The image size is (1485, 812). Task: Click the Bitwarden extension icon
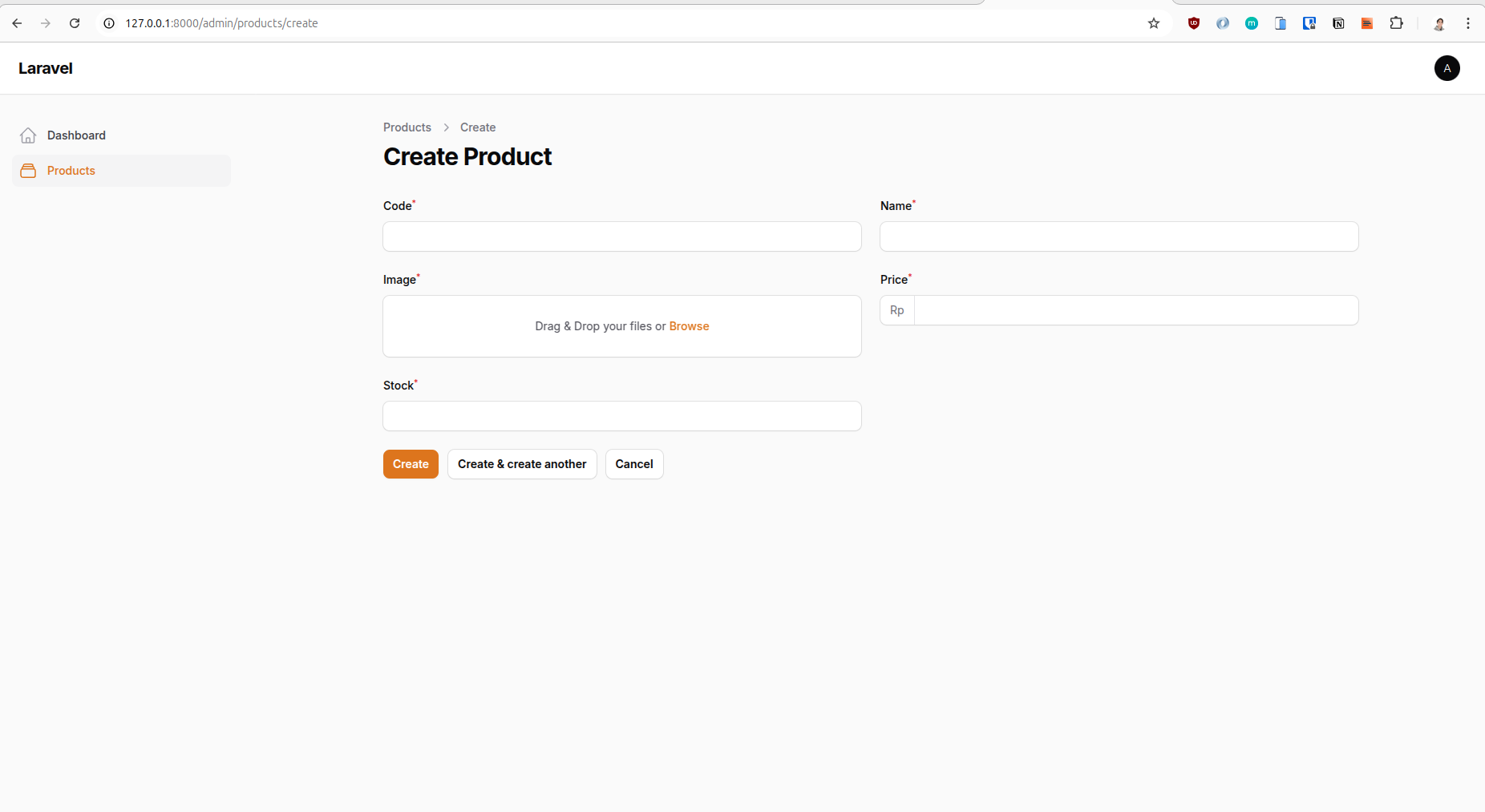pyautogui.click(x=1309, y=23)
